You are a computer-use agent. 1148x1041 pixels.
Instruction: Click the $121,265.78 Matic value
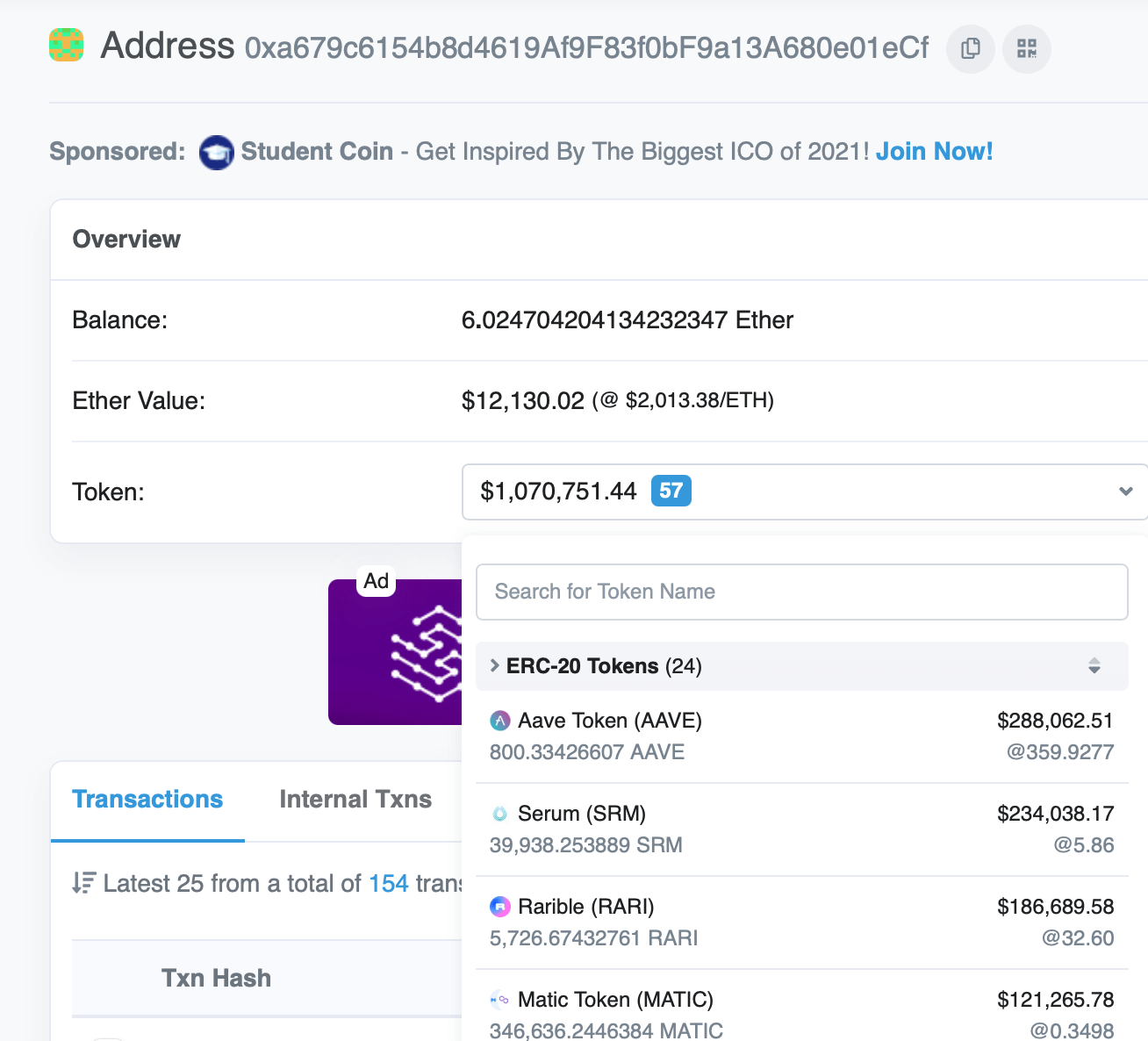click(x=1055, y=1000)
